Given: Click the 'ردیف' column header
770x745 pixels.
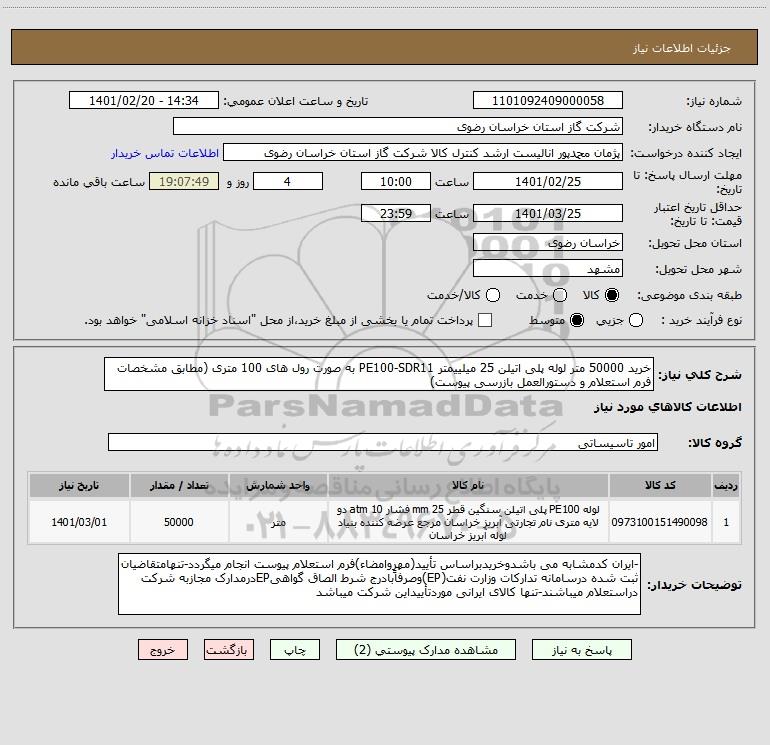Looking at the screenshot, I should tap(726, 485).
